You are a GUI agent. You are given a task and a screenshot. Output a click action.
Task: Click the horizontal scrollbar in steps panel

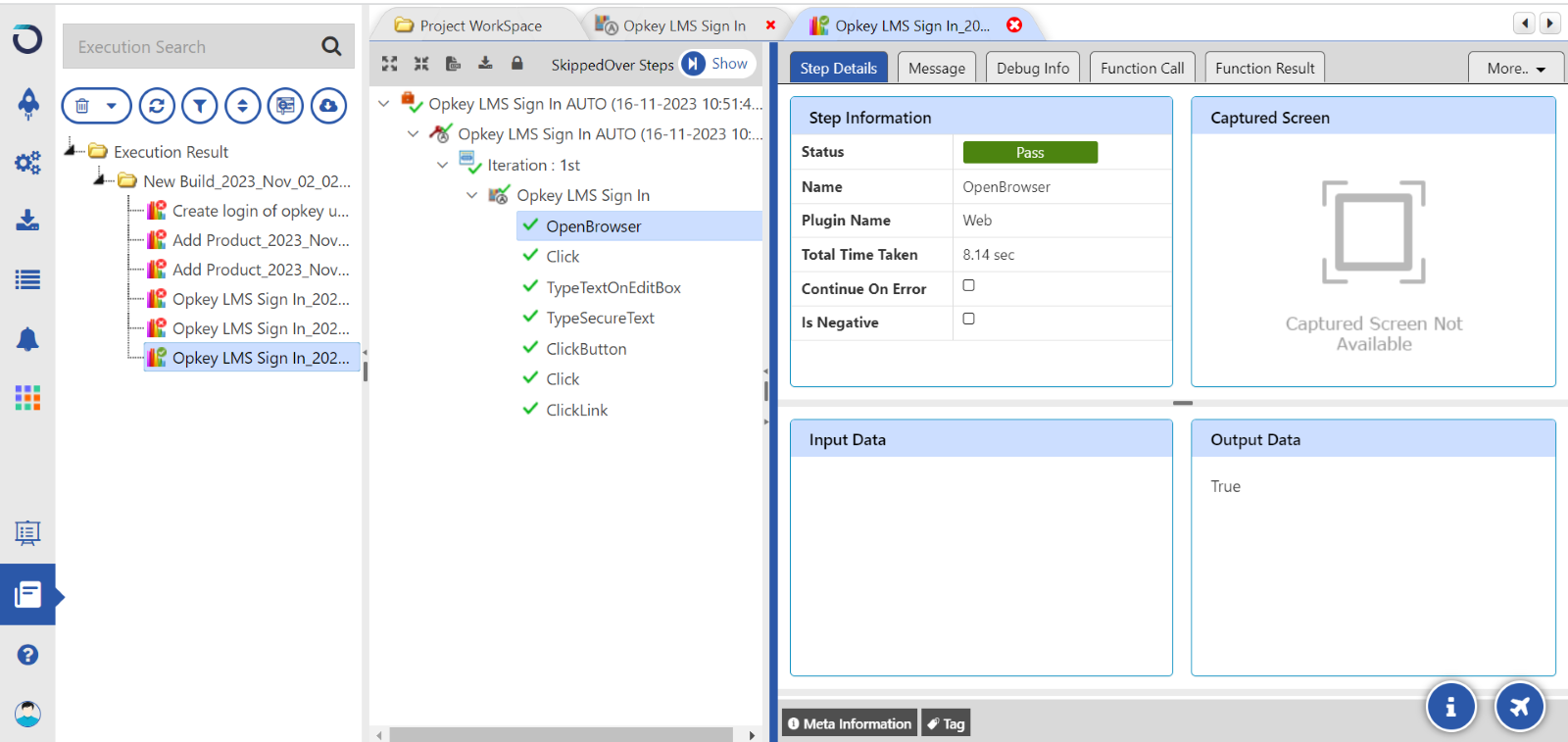561,734
